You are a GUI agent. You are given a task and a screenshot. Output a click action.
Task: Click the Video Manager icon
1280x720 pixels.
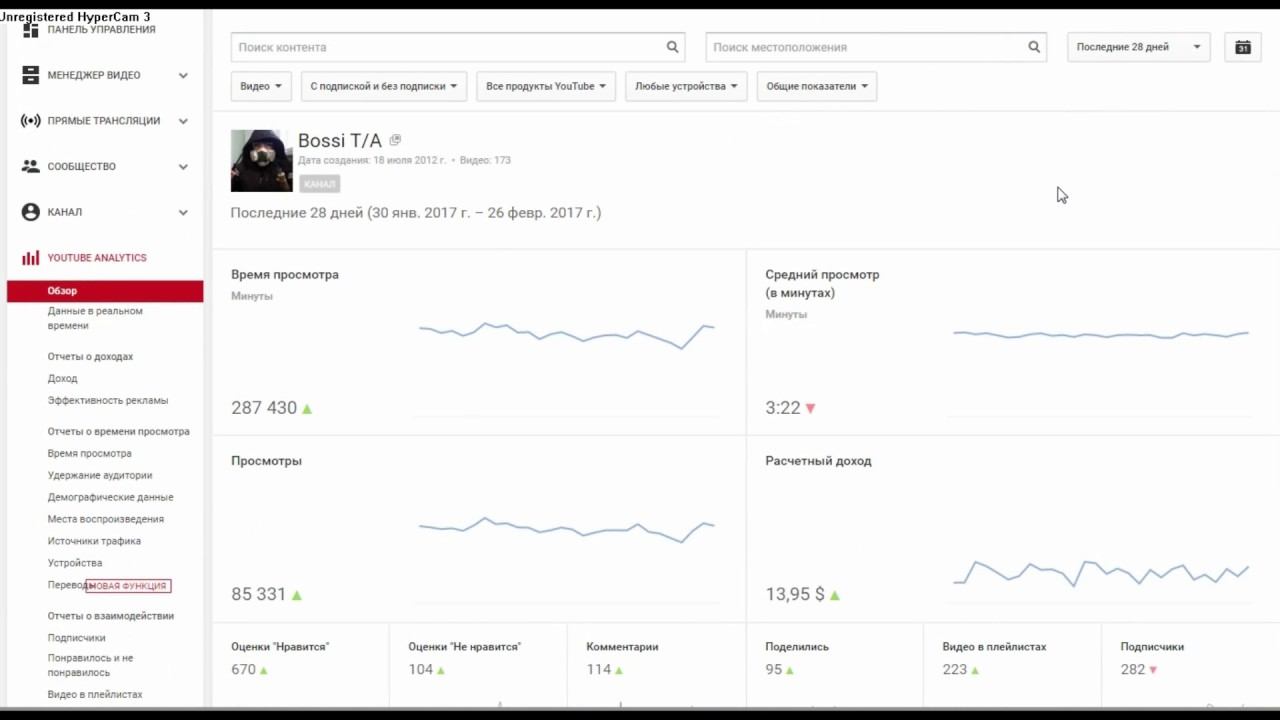click(31, 75)
